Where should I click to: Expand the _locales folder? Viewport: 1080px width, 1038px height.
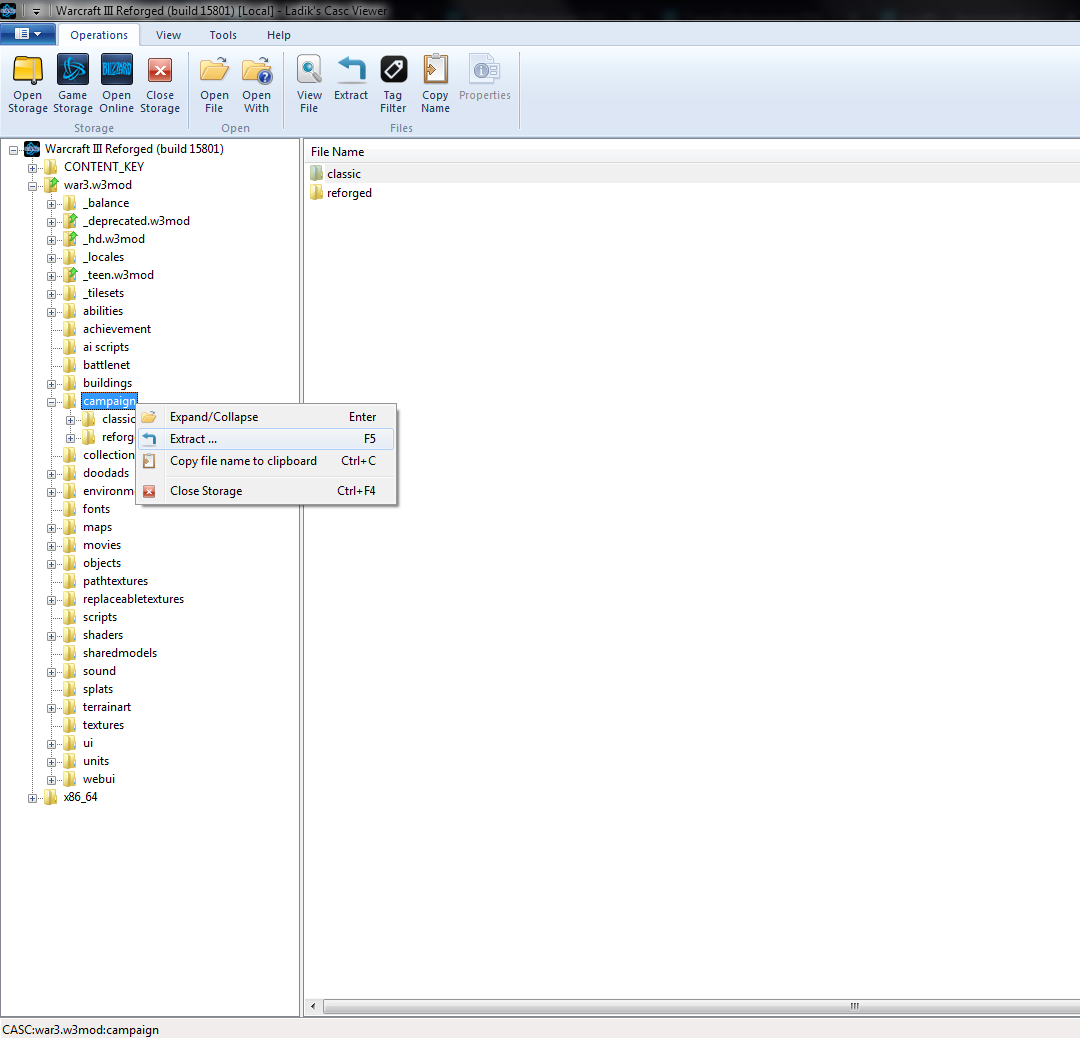[52, 258]
